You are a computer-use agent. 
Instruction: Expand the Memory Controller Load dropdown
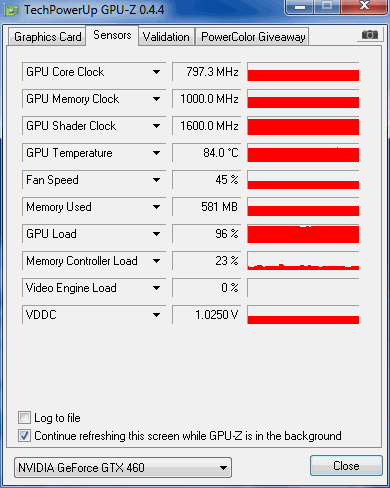(x=156, y=261)
